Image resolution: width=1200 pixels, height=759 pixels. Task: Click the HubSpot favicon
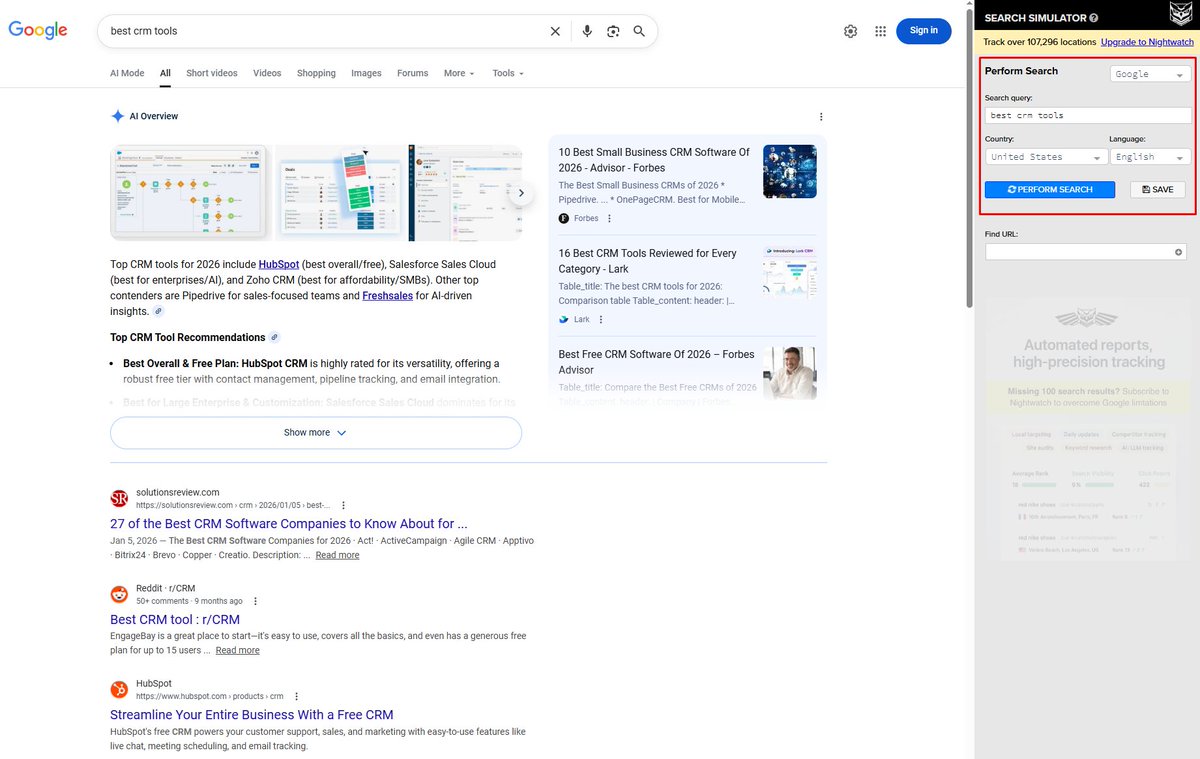click(119, 689)
